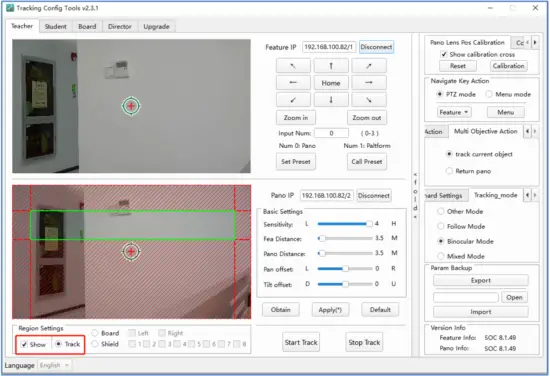
Task: Select the Track region radio button
Action: [x=59, y=344]
